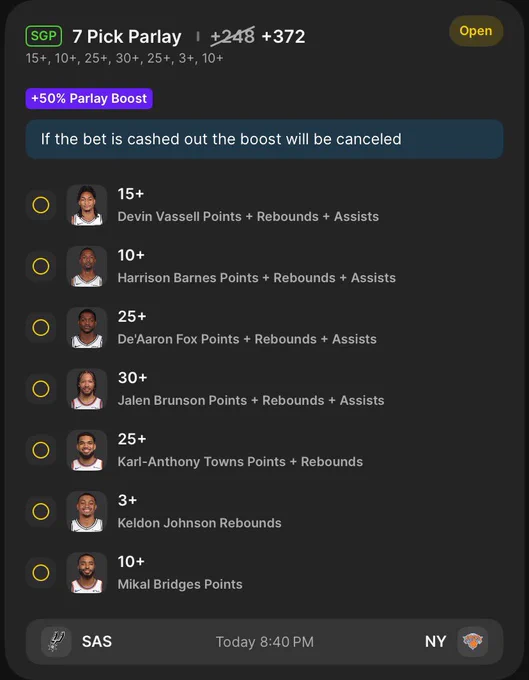
Task: Toggle status circle for Mikal Bridges pick
Action: [x=41, y=573]
